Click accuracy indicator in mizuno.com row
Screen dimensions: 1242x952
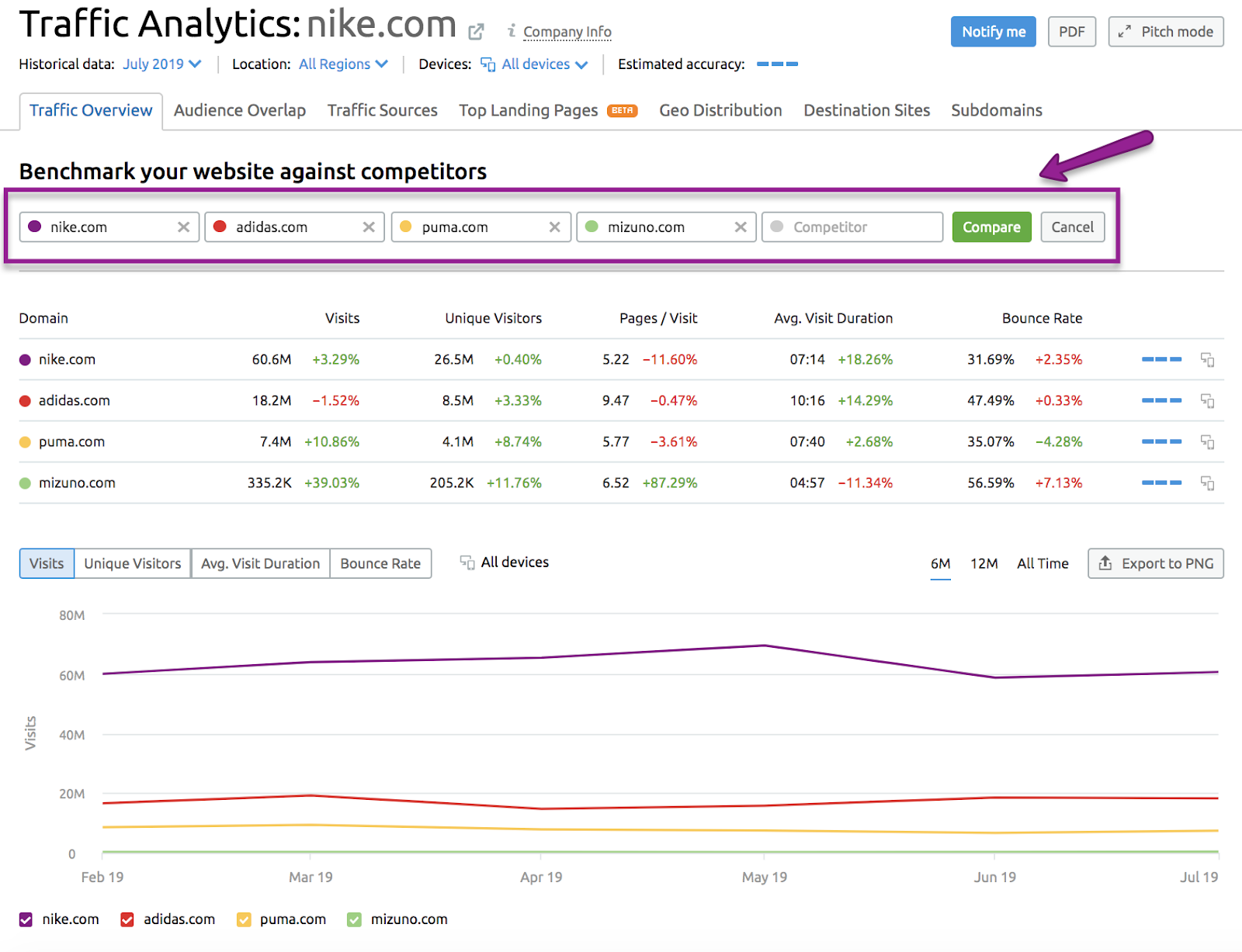1161,483
